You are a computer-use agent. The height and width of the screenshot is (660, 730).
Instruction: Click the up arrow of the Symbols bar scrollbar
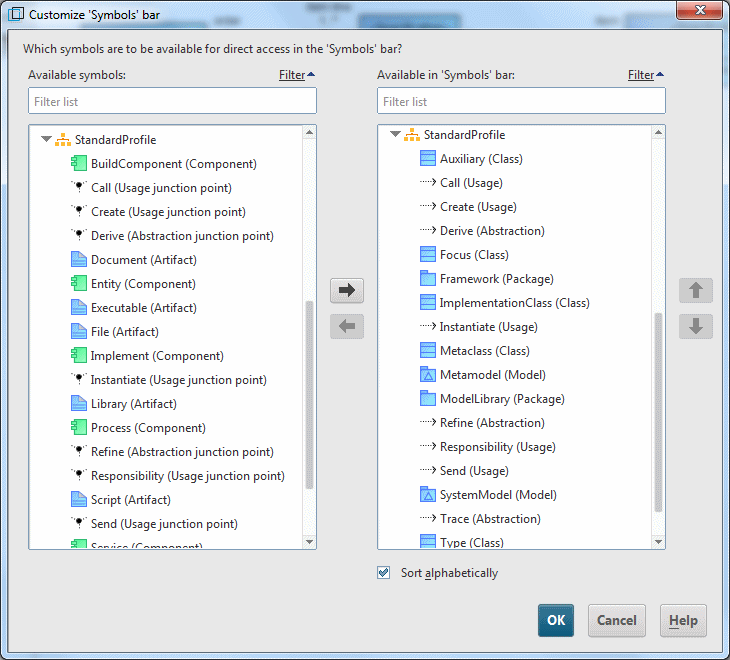click(658, 133)
